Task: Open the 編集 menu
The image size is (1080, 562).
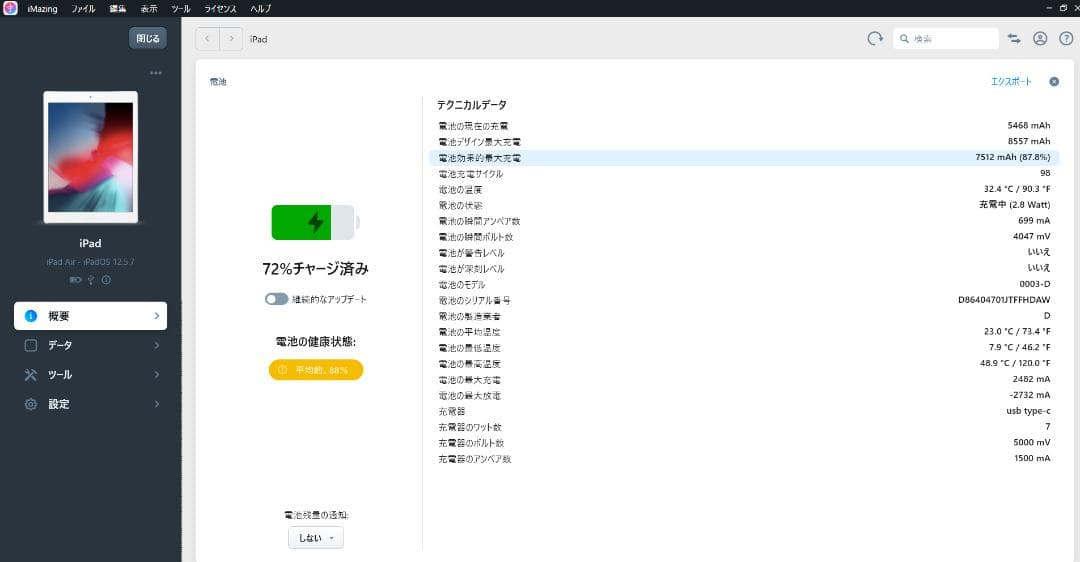Action: click(x=118, y=9)
